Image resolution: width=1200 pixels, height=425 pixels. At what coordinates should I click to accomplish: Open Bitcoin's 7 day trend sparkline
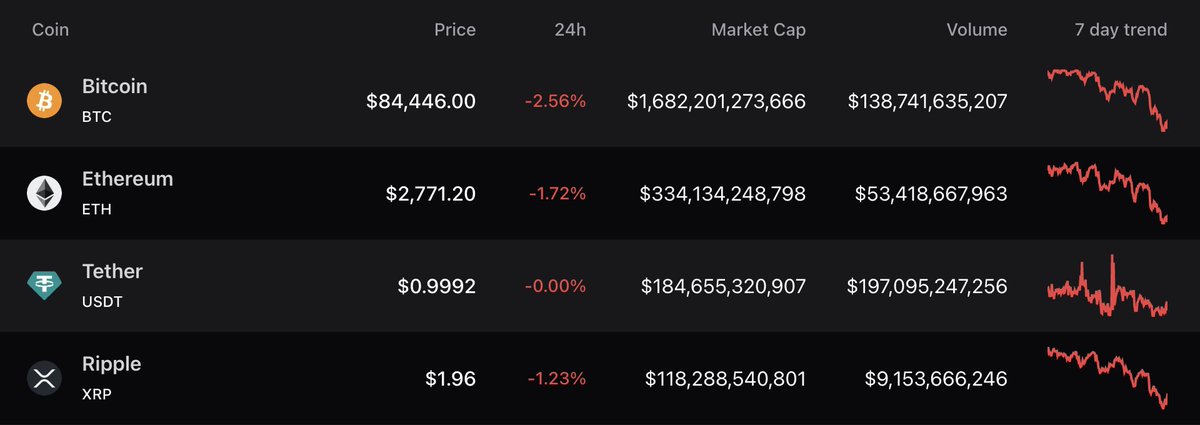click(x=1107, y=100)
